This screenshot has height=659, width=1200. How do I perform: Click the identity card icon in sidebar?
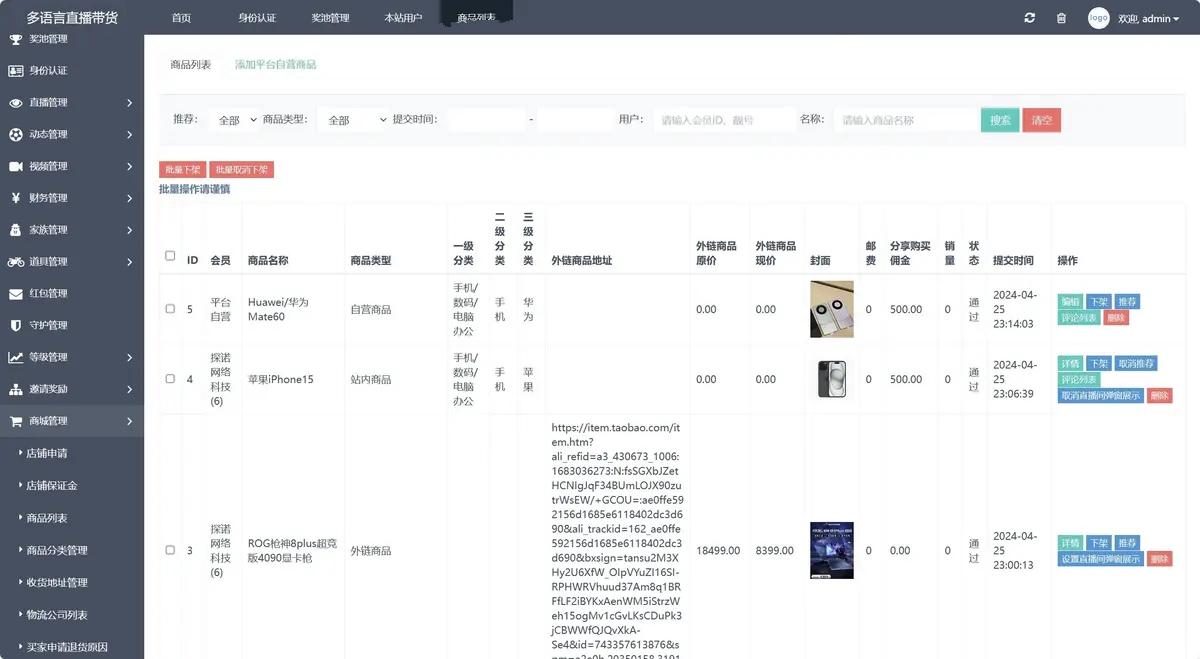[x=16, y=71]
